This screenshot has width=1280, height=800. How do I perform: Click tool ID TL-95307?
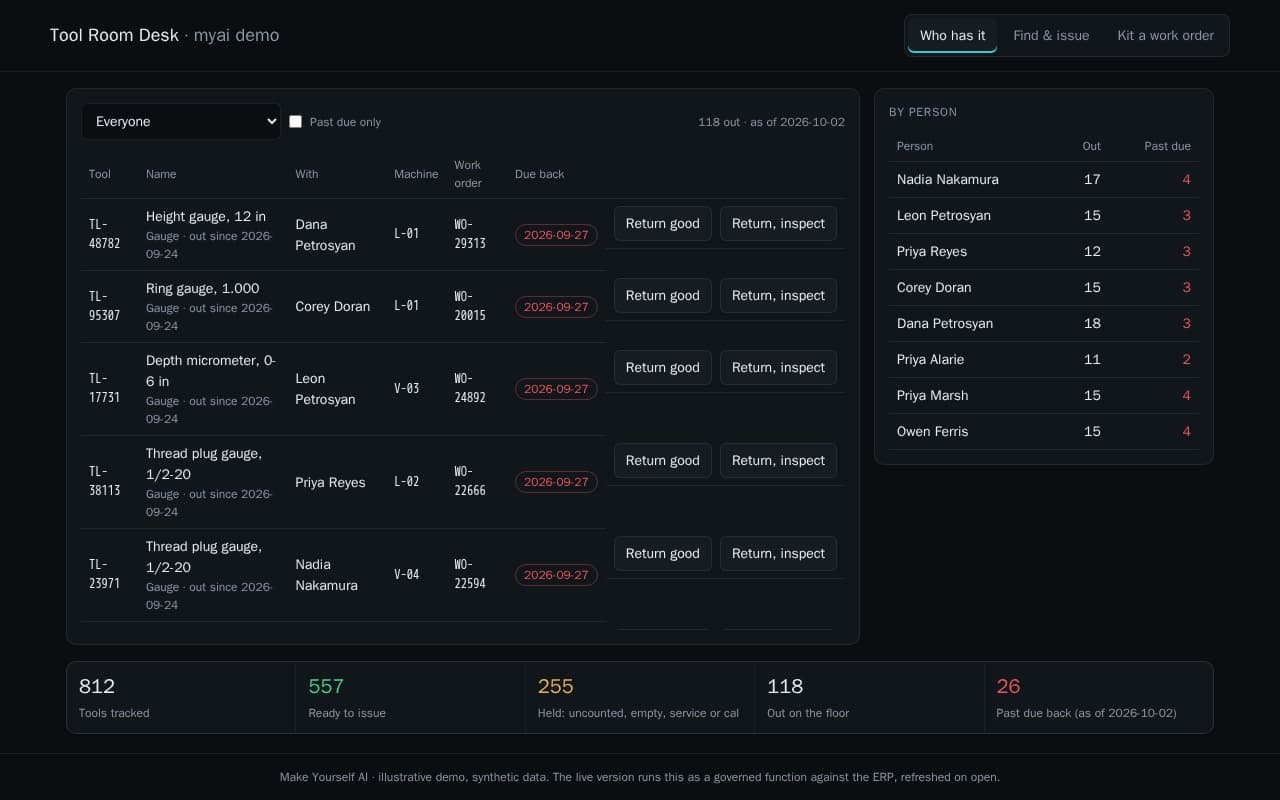coord(104,306)
